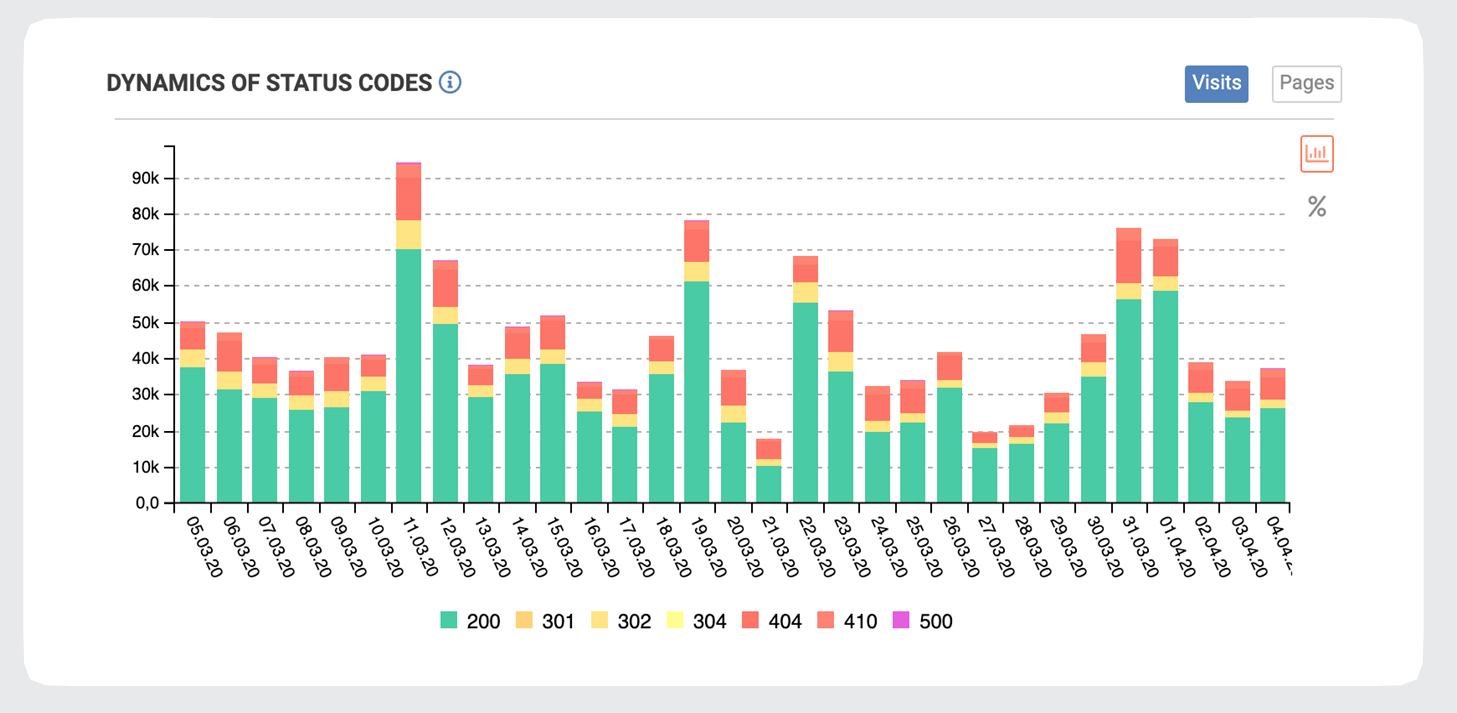Switch to the Visits tab
The width and height of the screenshot is (1457, 713).
tap(1216, 83)
